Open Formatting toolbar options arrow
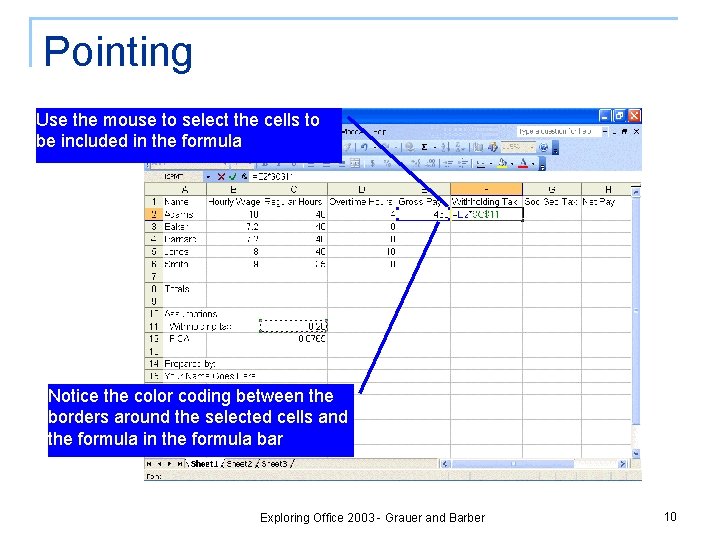720x540 pixels. [x=542, y=163]
